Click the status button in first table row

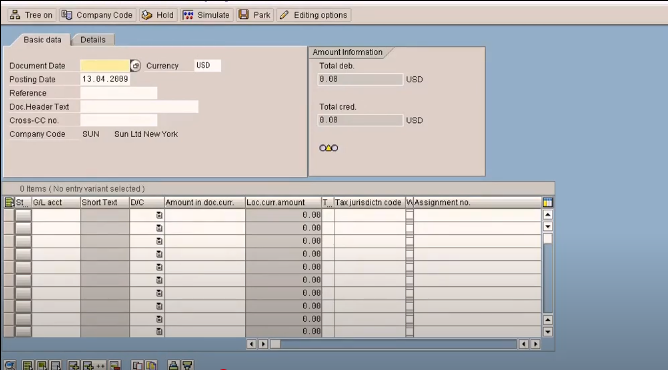click(23, 215)
